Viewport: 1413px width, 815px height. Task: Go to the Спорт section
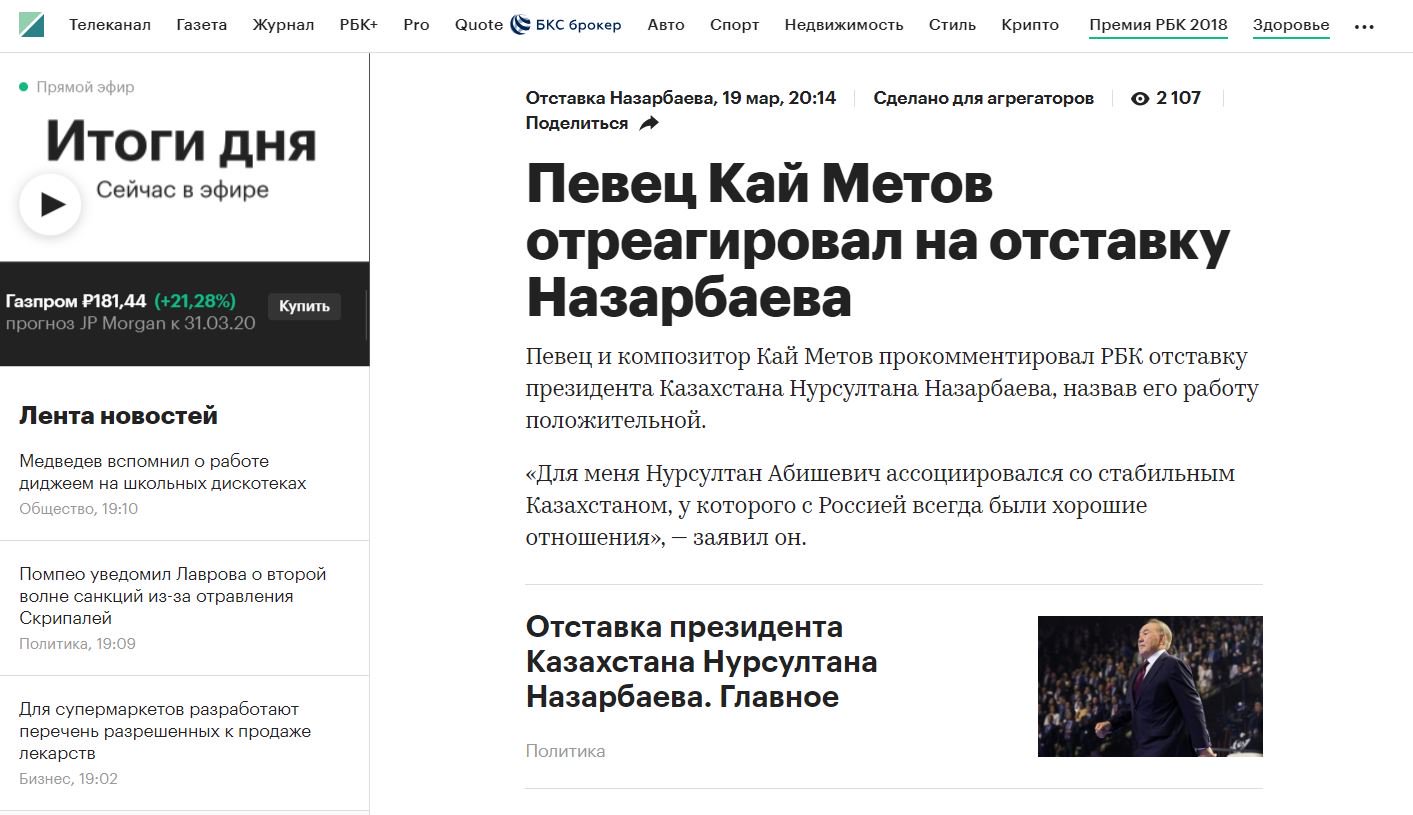735,25
